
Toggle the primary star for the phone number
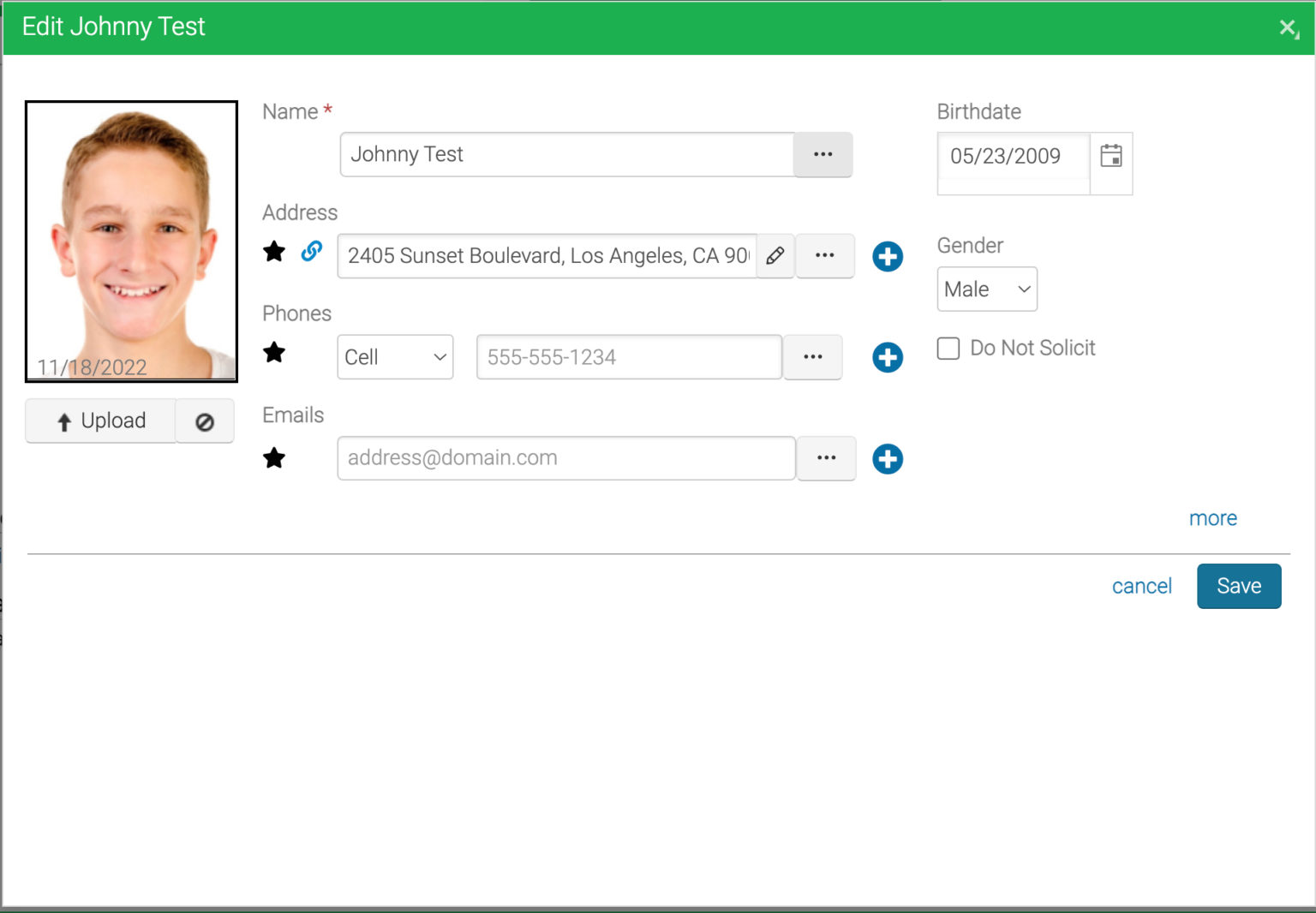coord(274,353)
